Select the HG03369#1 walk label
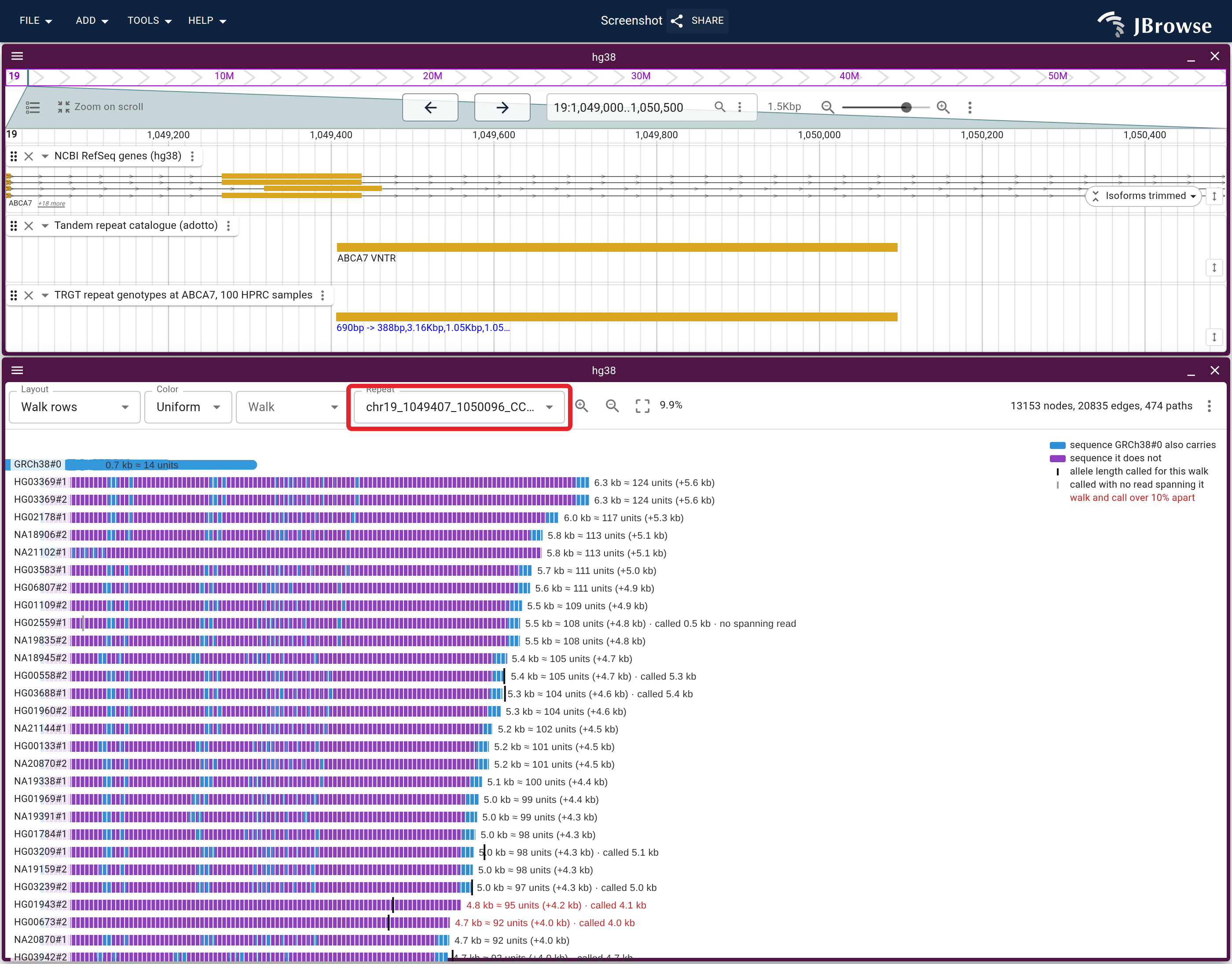The image size is (1232, 964). [40, 482]
